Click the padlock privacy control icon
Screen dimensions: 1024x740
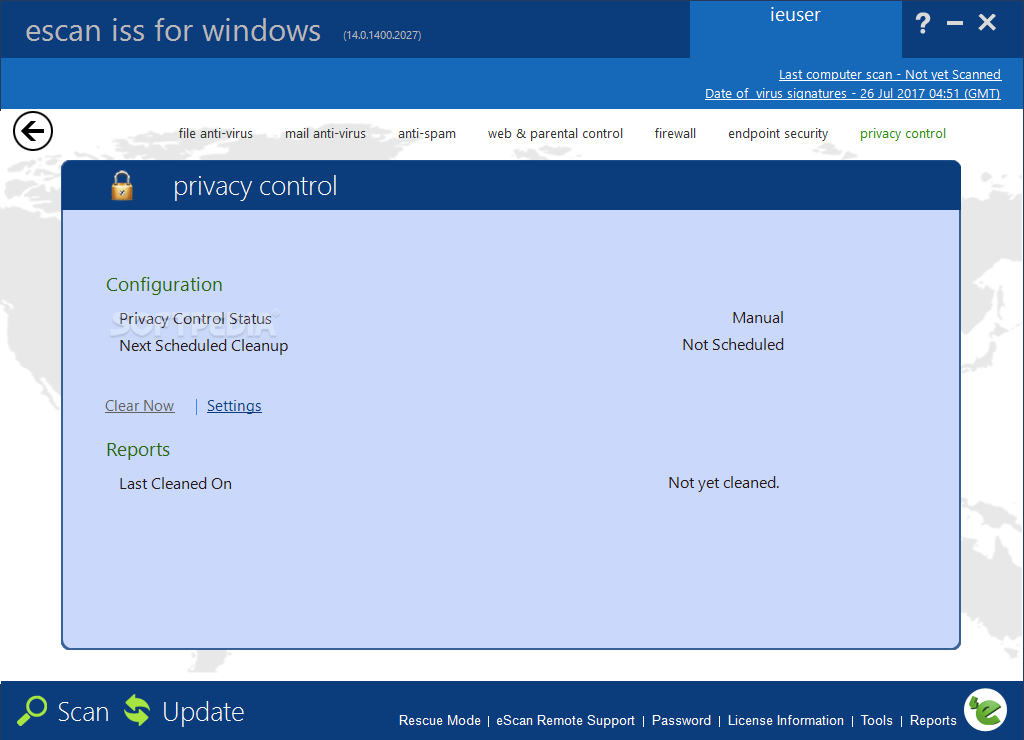coord(121,185)
